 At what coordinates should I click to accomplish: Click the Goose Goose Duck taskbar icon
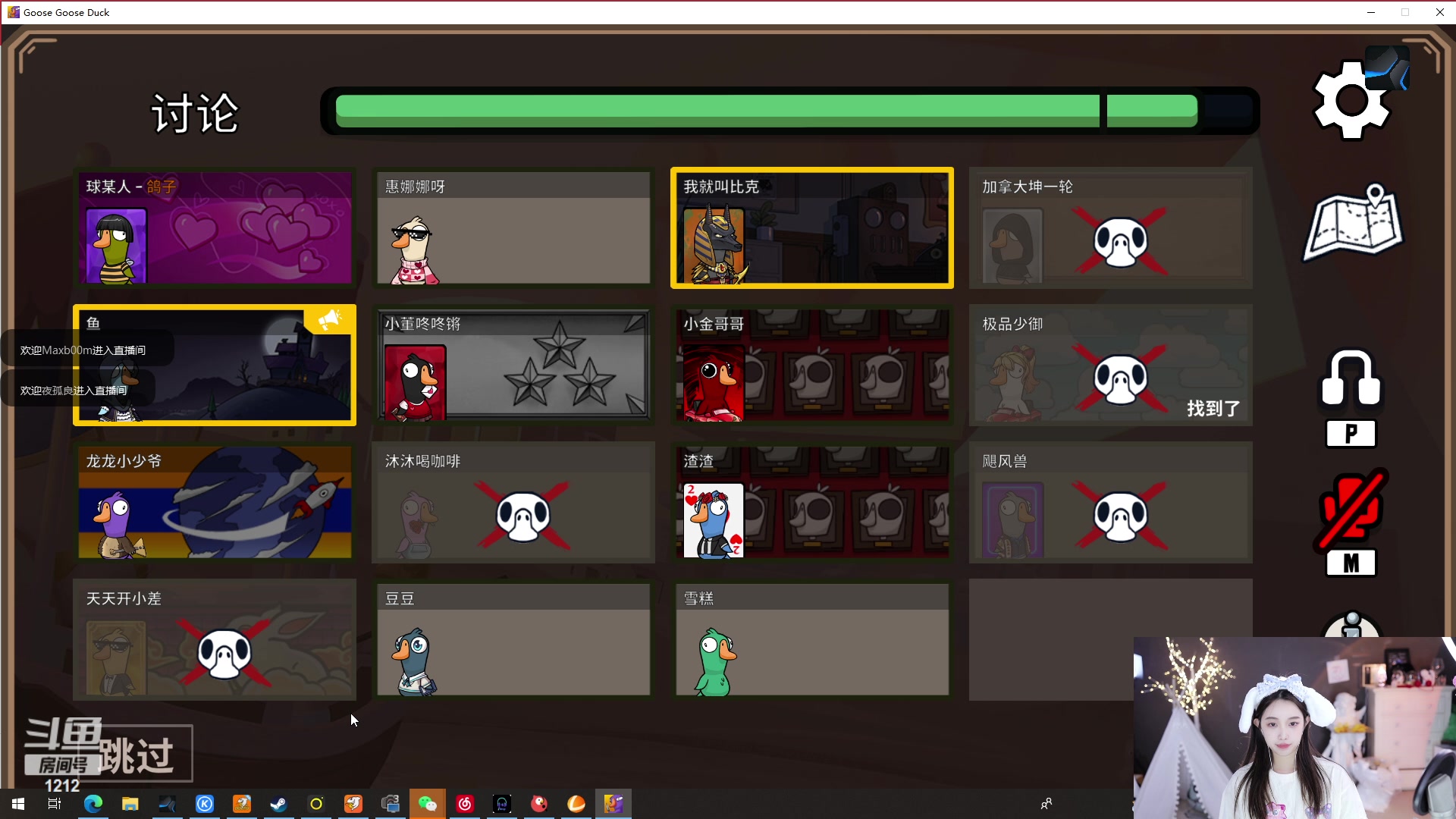pyautogui.click(x=613, y=804)
